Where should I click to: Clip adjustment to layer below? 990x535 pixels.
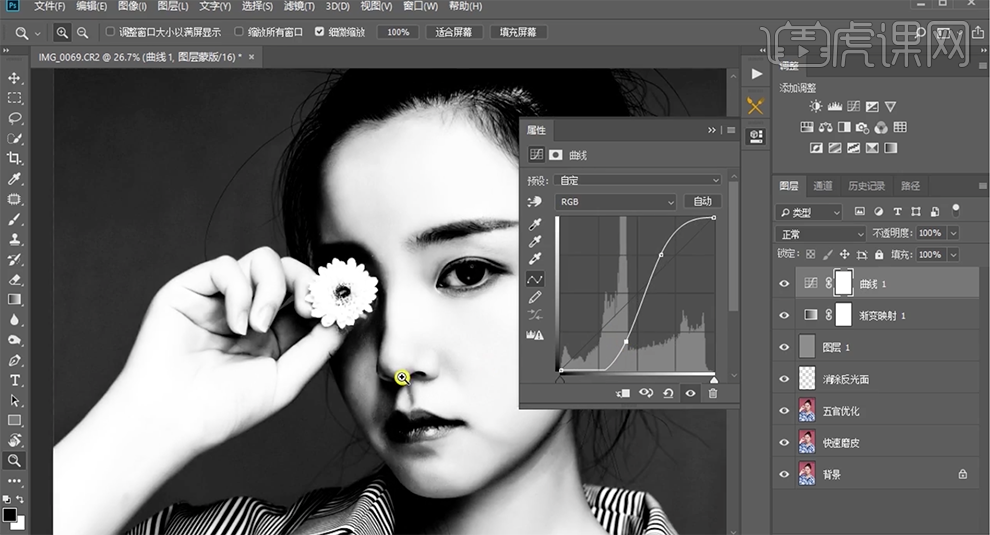pos(623,393)
